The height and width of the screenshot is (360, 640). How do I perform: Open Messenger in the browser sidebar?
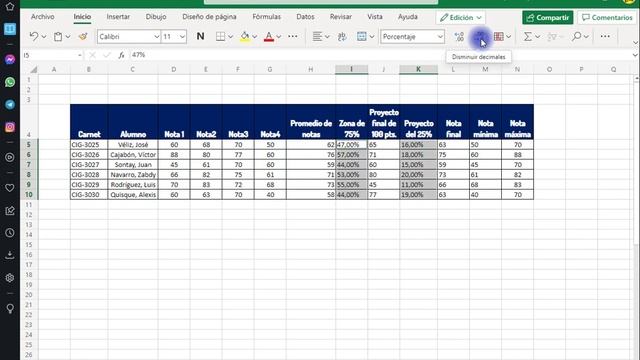pos(10,60)
